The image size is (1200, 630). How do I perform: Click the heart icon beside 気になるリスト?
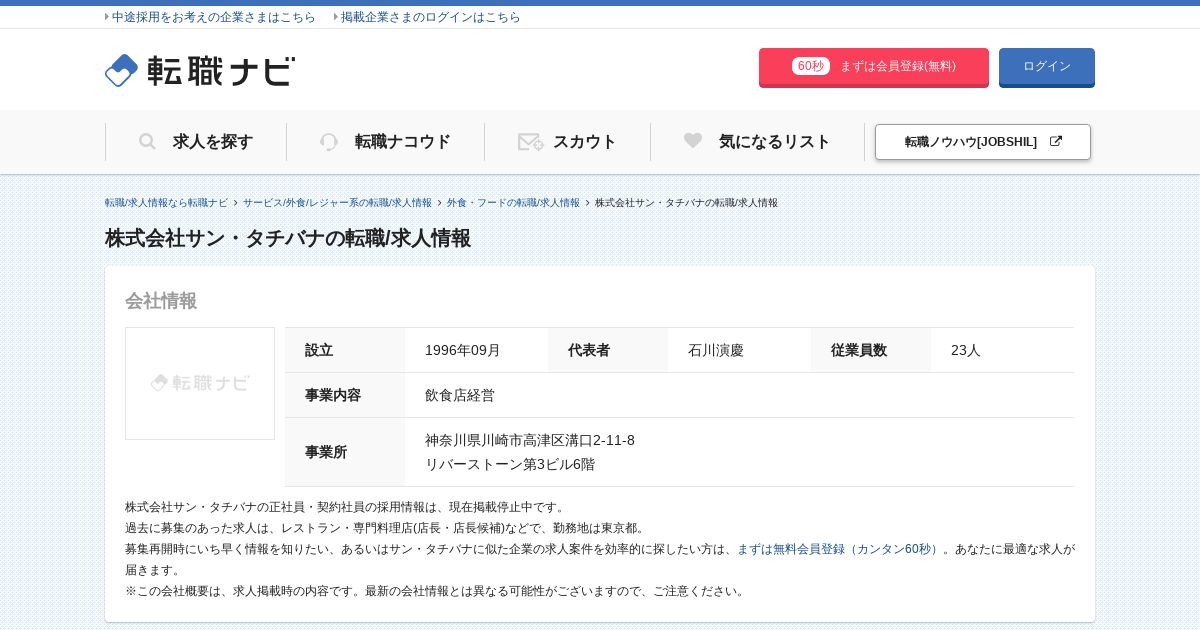click(x=693, y=141)
